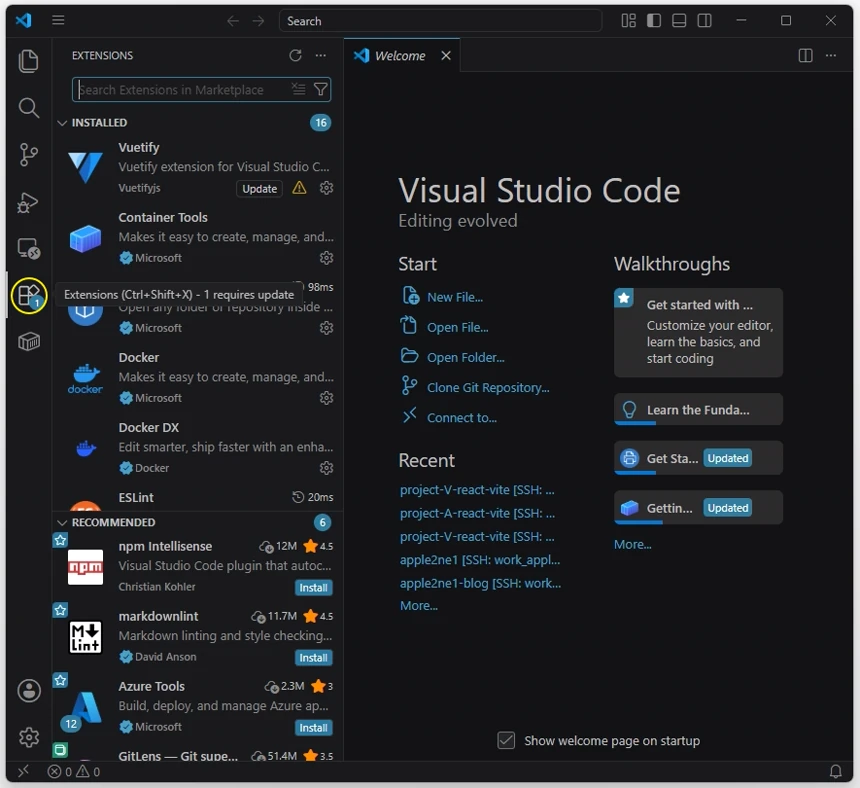
Task: Install Azure Tools extension
Action: (313, 728)
